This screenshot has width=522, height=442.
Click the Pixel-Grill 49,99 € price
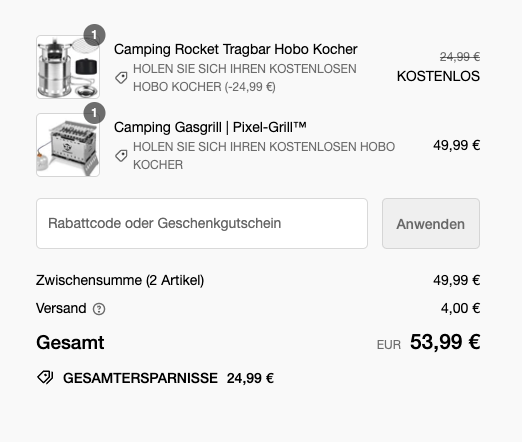click(457, 145)
